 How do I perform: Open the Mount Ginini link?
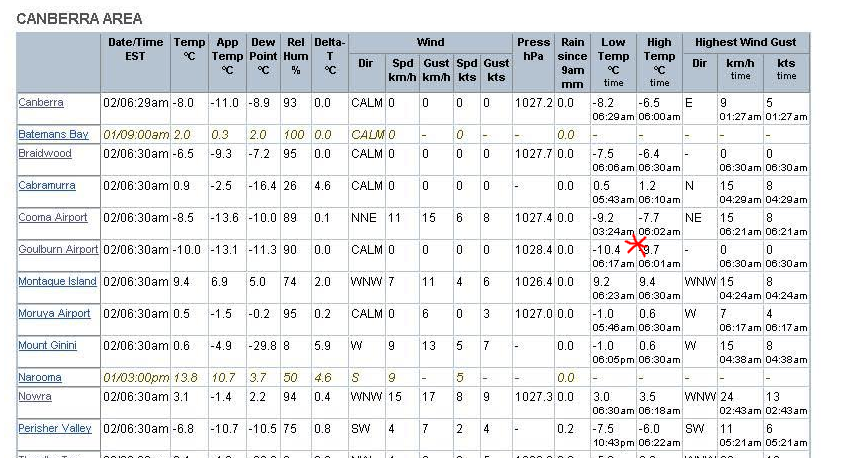point(47,345)
